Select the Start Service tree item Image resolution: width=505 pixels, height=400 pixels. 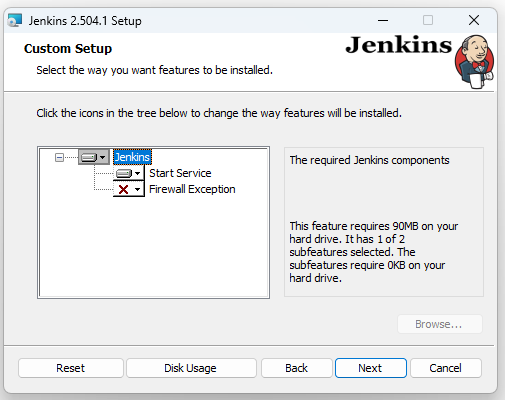(180, 173)
